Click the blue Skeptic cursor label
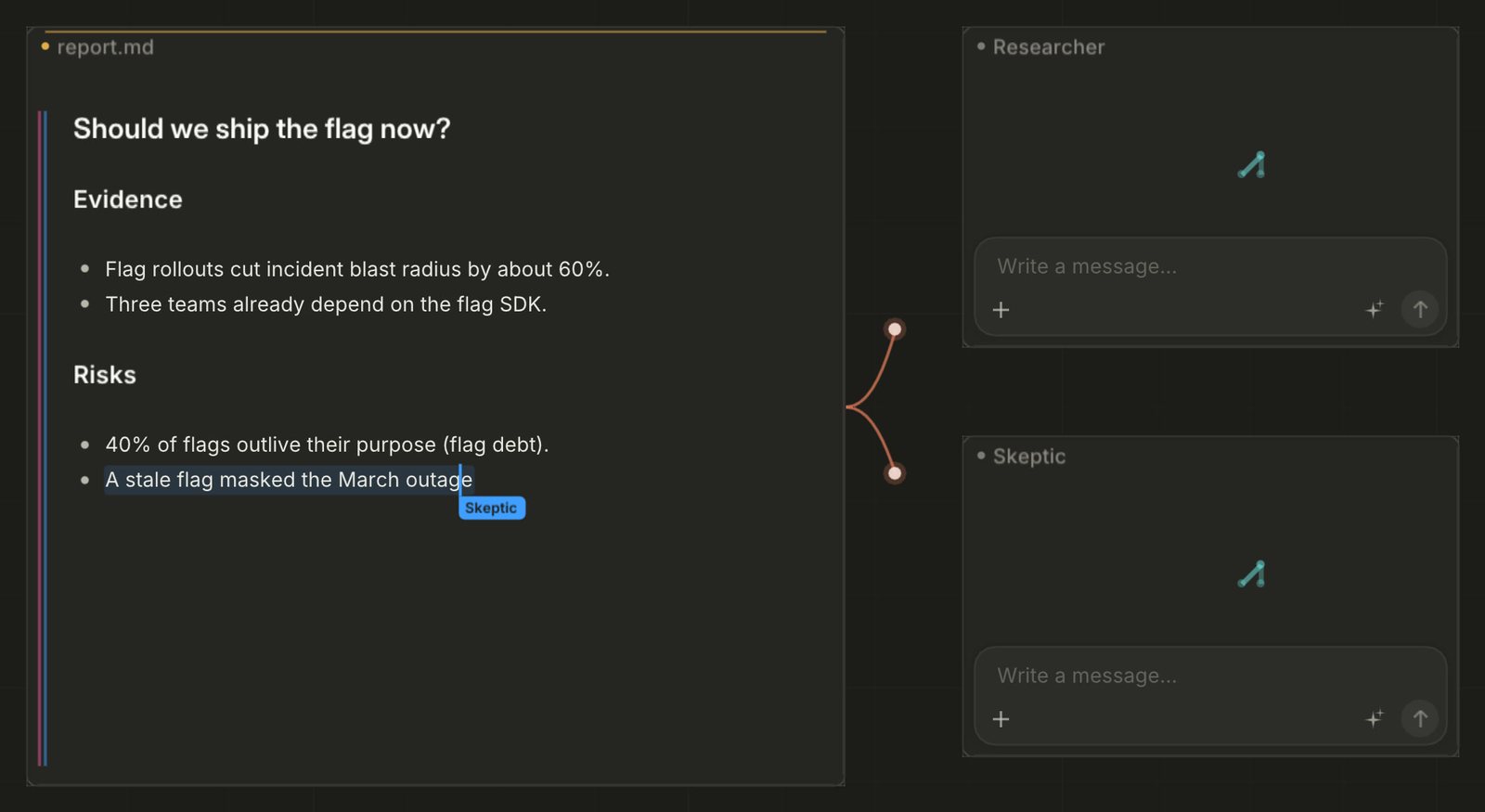The height and width of the screenshot is (812, 1485). point(492,508)
